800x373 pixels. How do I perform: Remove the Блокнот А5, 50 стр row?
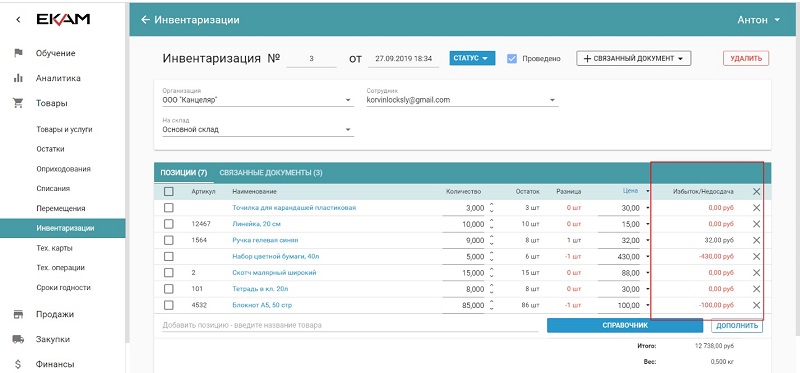click(x=756, y=305)
